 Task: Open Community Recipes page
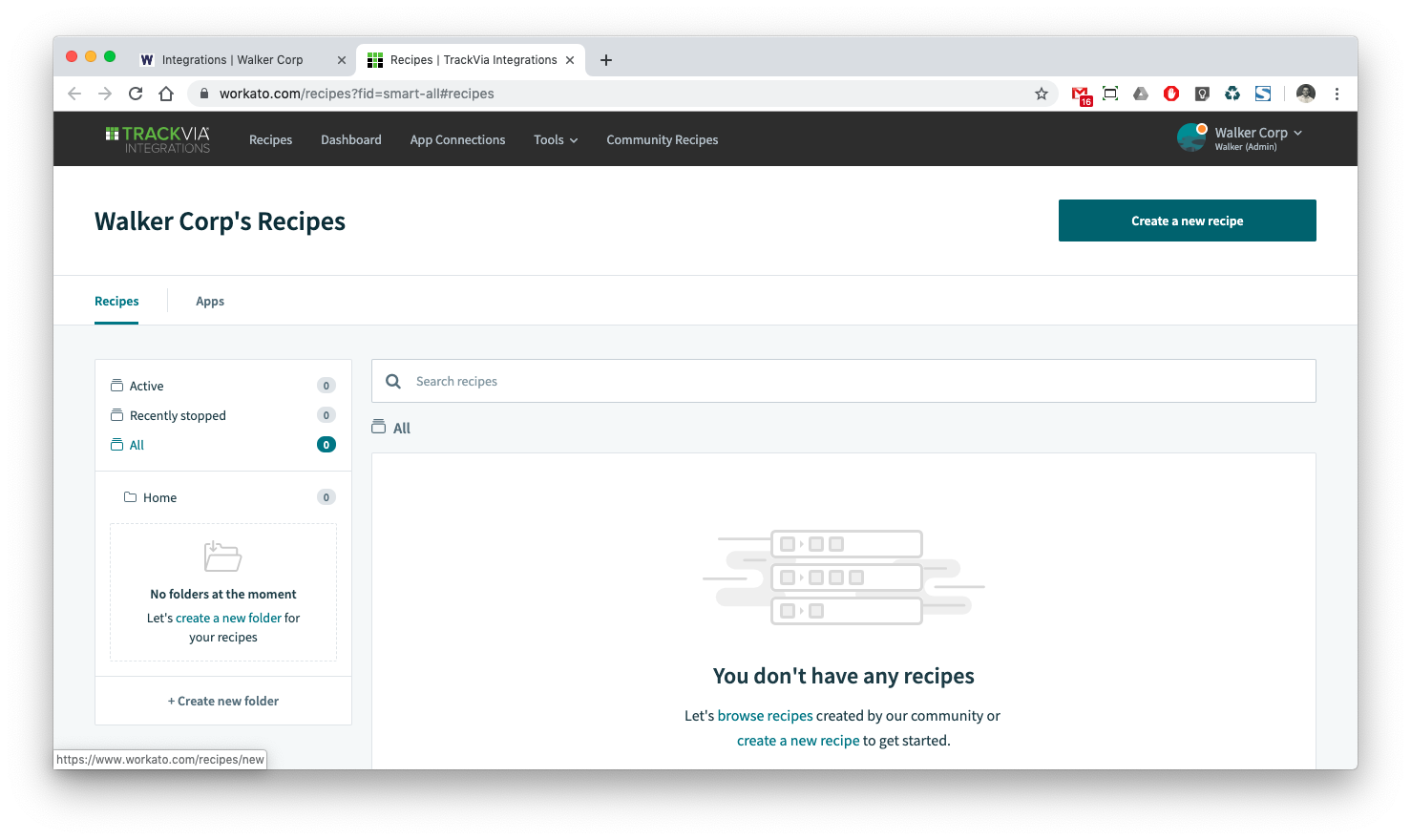[663, 139]
